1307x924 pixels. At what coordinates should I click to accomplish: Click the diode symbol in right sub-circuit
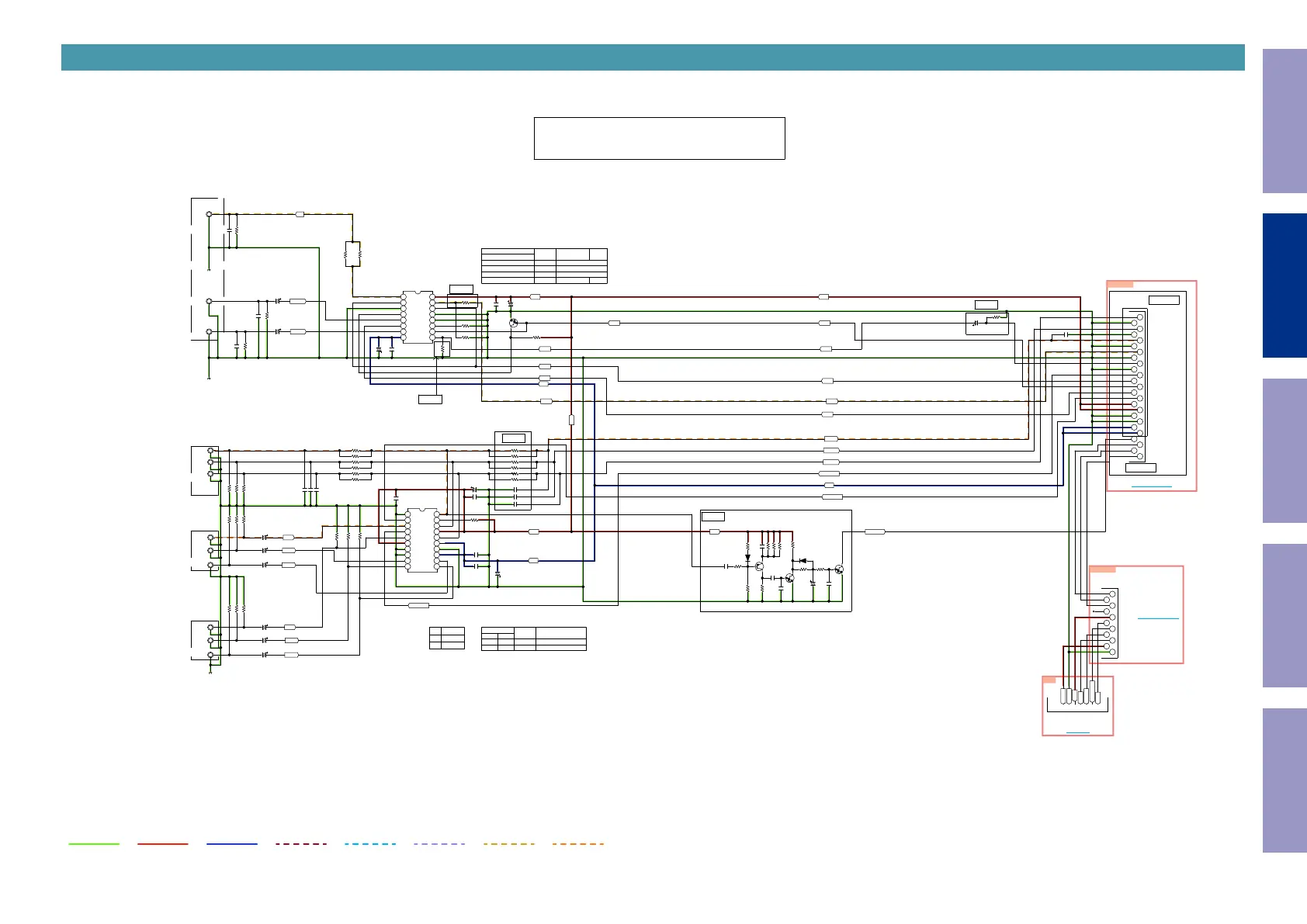click(x=802, y=560)
